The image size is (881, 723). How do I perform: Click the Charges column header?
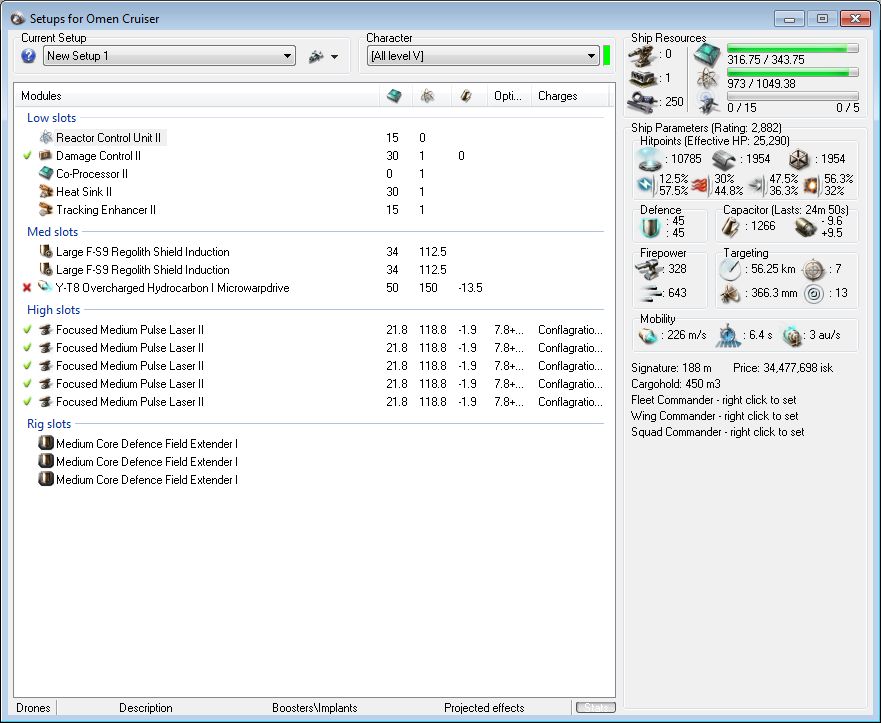[570, 96]
